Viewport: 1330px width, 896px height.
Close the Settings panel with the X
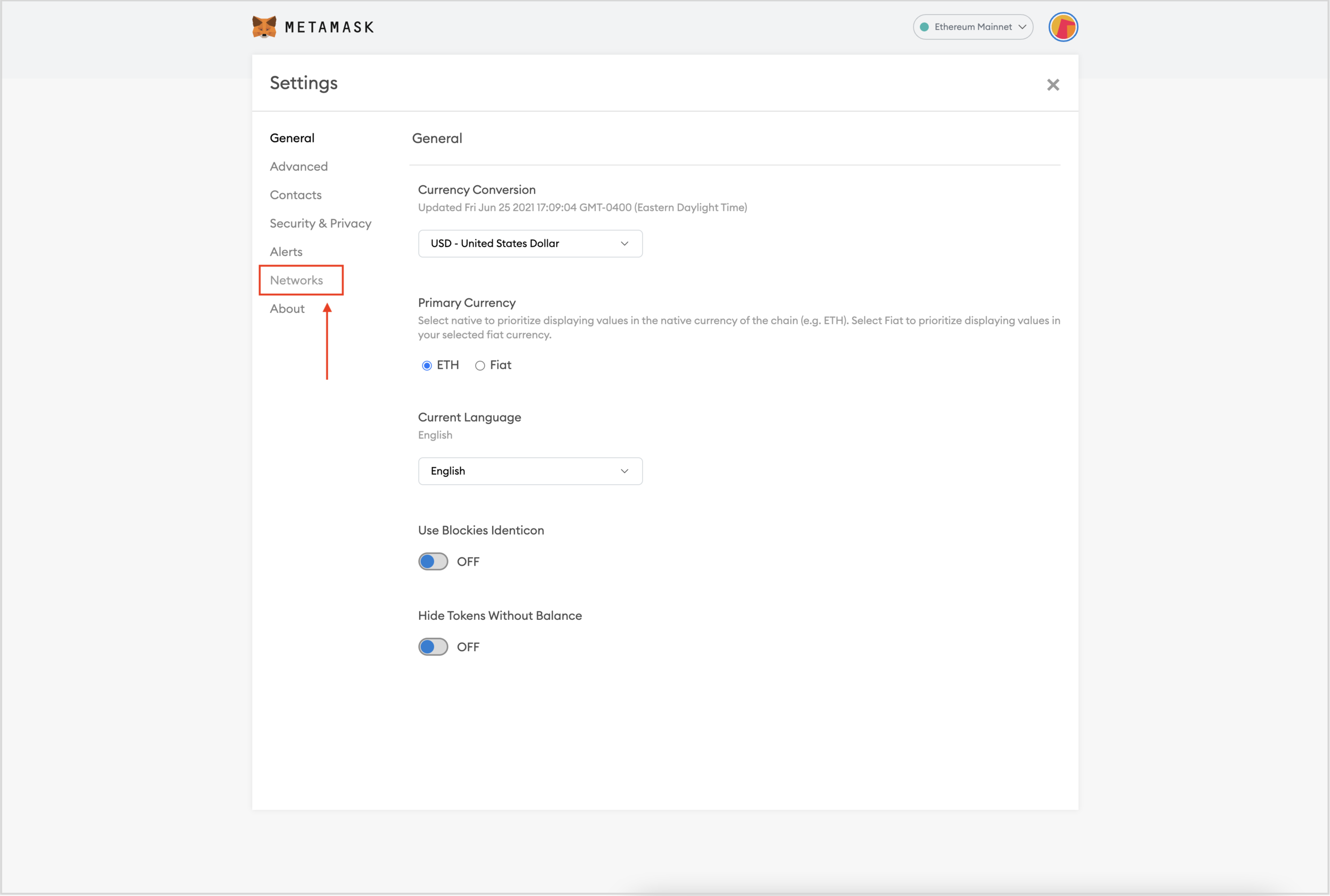coord(1052,85)
